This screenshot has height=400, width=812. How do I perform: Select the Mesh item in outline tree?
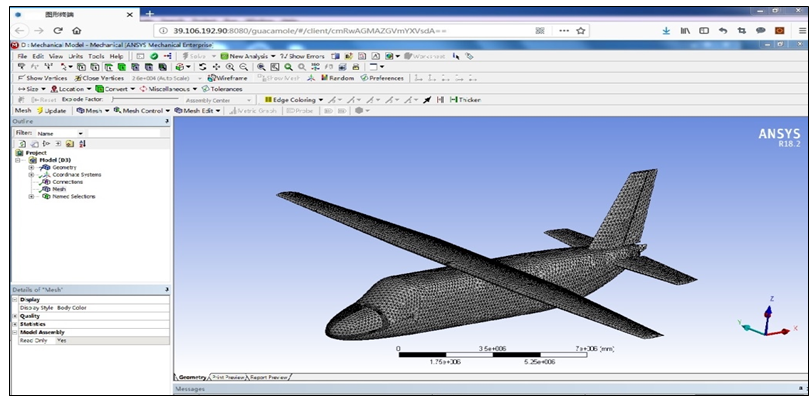click(x=59, y=188)
